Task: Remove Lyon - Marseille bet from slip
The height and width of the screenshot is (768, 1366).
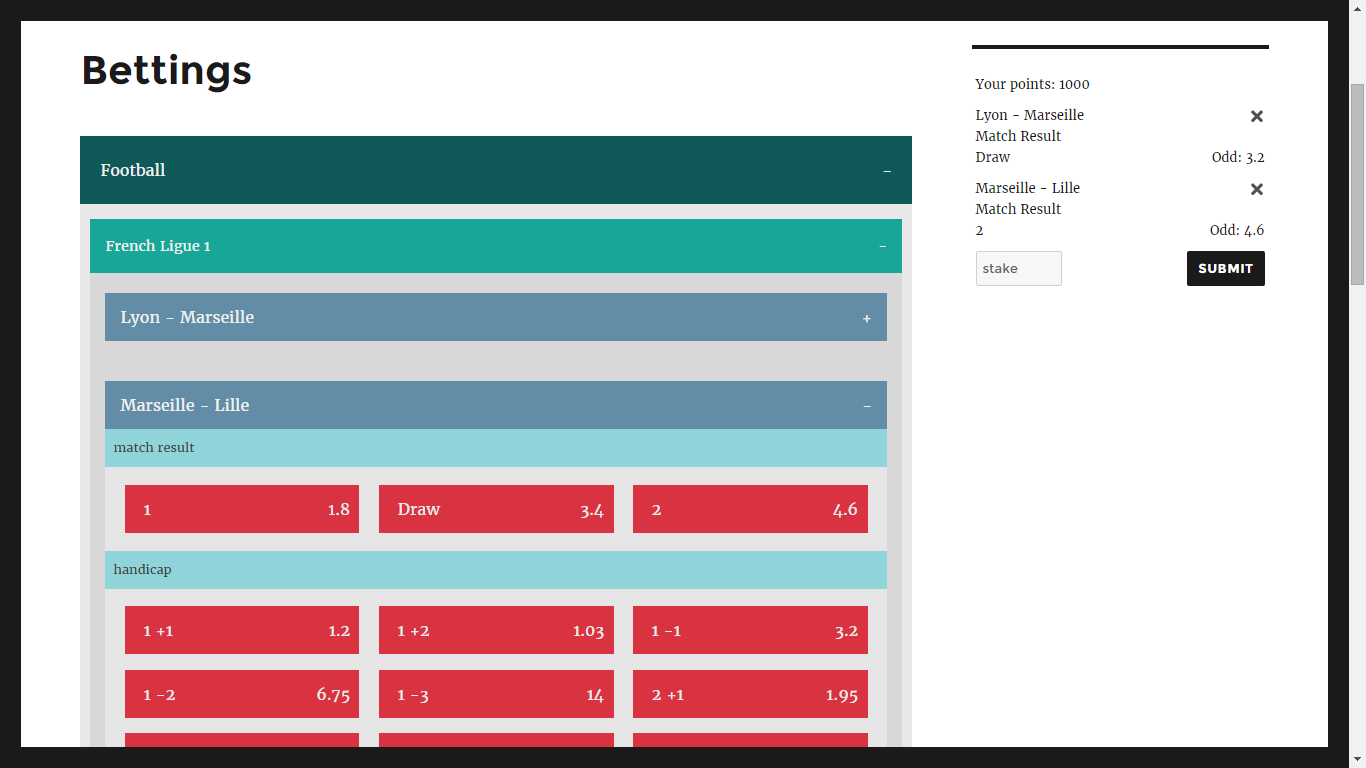Action: tap(1257, 116)
